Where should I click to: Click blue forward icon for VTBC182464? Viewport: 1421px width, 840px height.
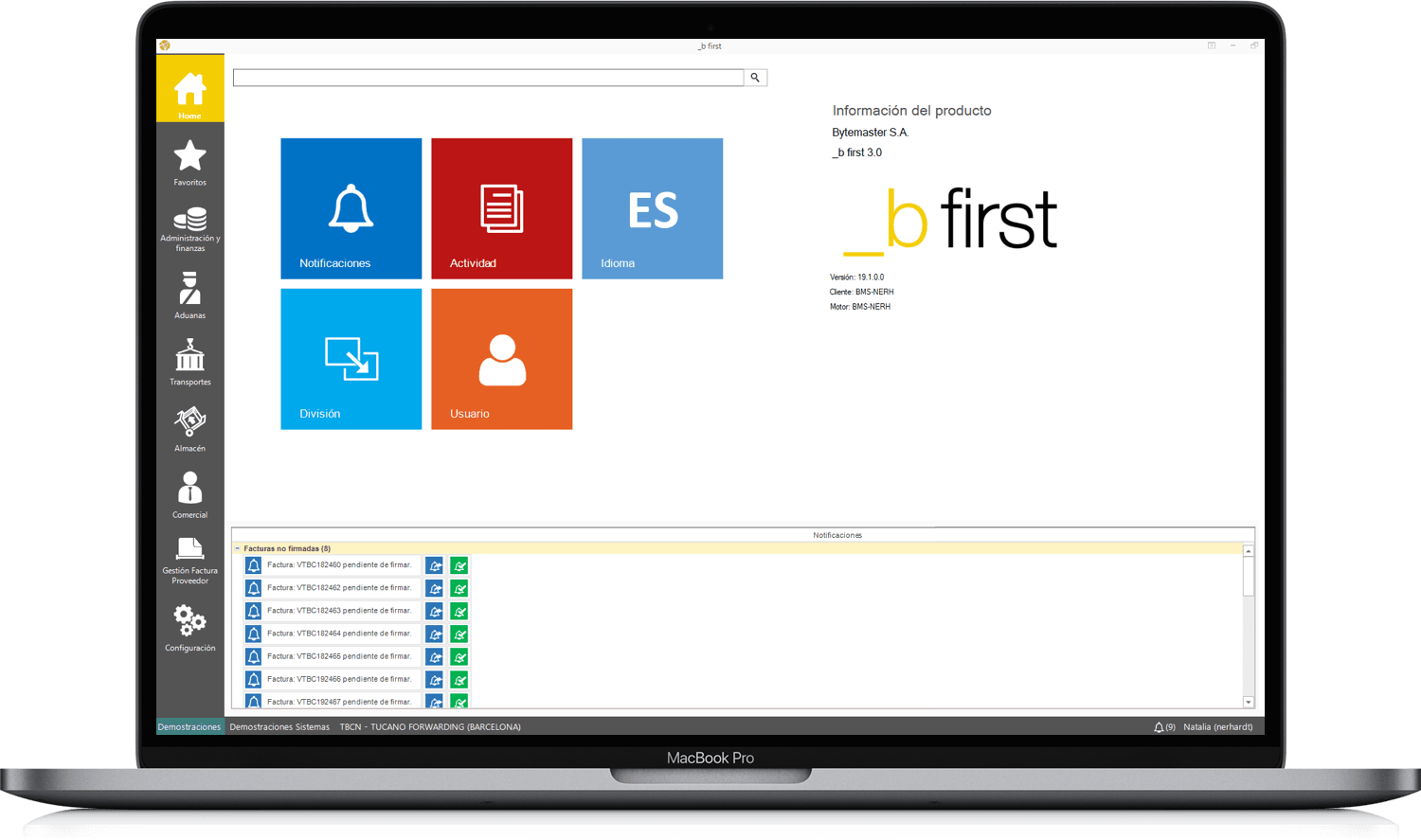(x=435, y=634)
